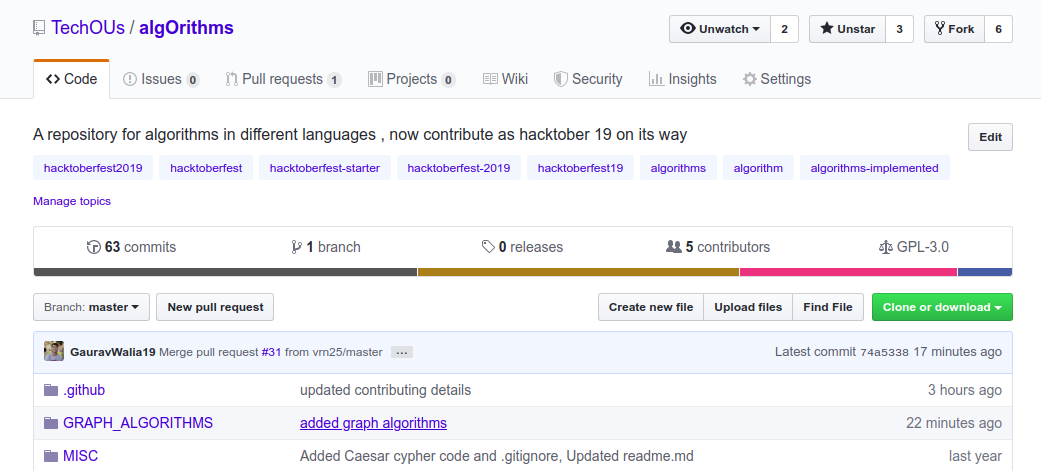
Task: Open the Projects tab
Action: click(412, 79)
